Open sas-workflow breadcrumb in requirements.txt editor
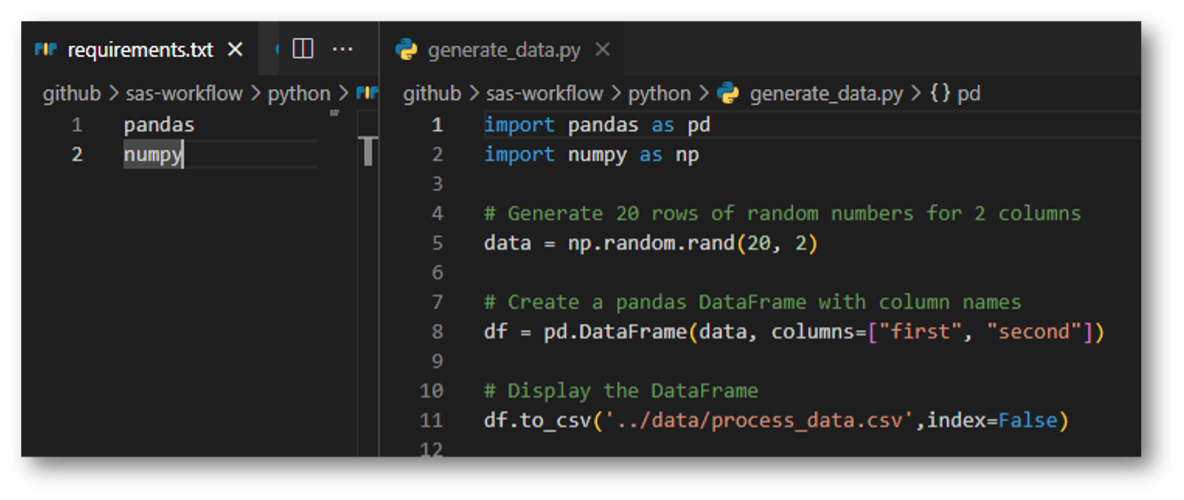The image size is (1184, 500). coord(184,94)
